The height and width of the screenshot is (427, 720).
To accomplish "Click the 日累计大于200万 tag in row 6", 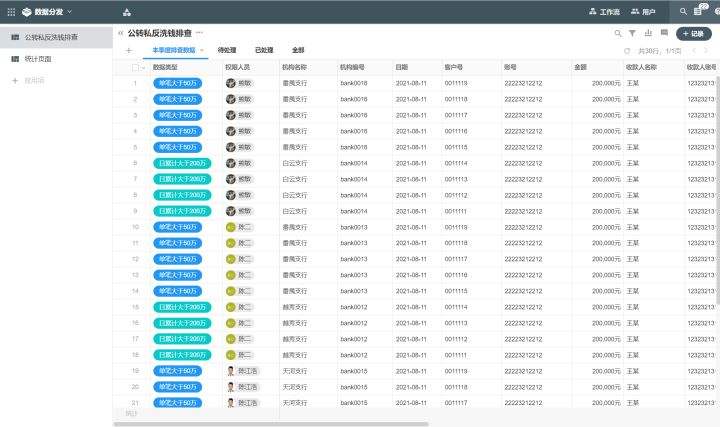I will 181,163.
